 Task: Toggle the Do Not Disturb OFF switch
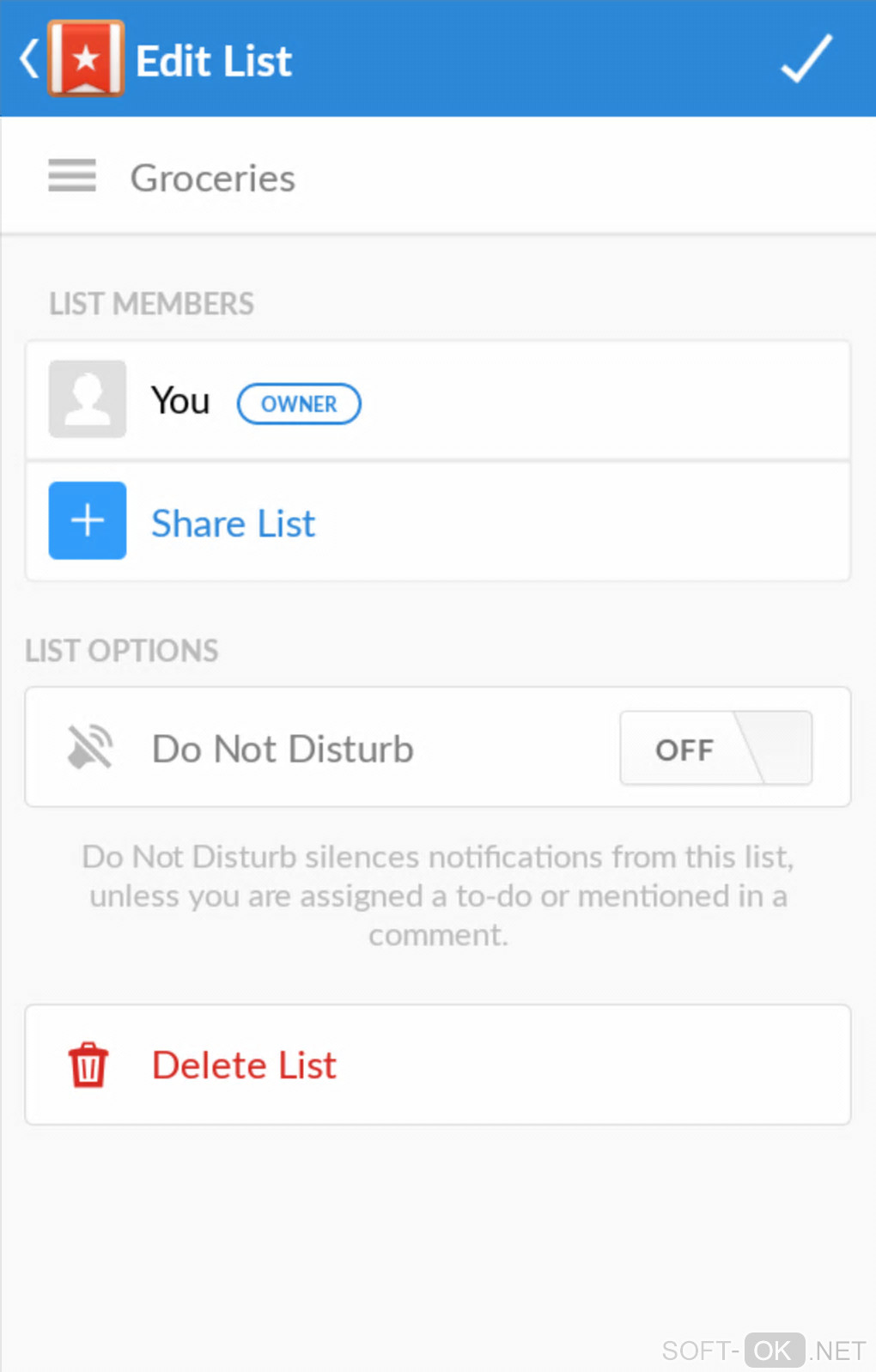tap(715, 748)
